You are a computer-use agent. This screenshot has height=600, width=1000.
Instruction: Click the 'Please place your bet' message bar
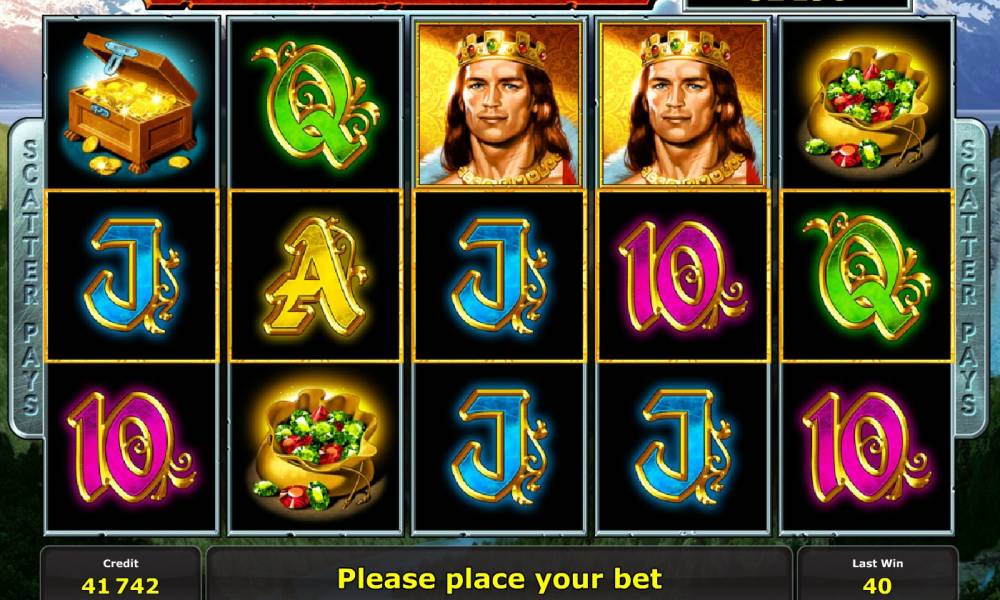(x=499, y=576)
